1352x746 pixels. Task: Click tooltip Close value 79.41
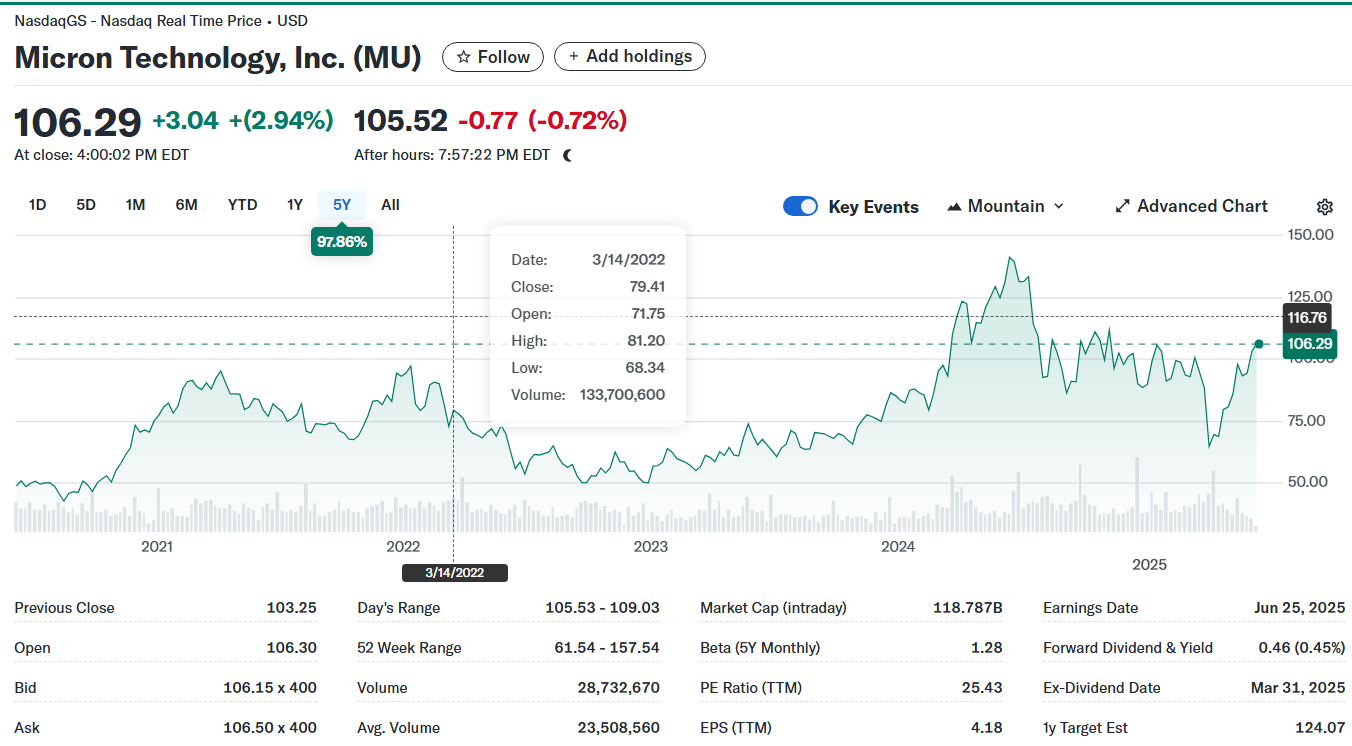(648, 287)
